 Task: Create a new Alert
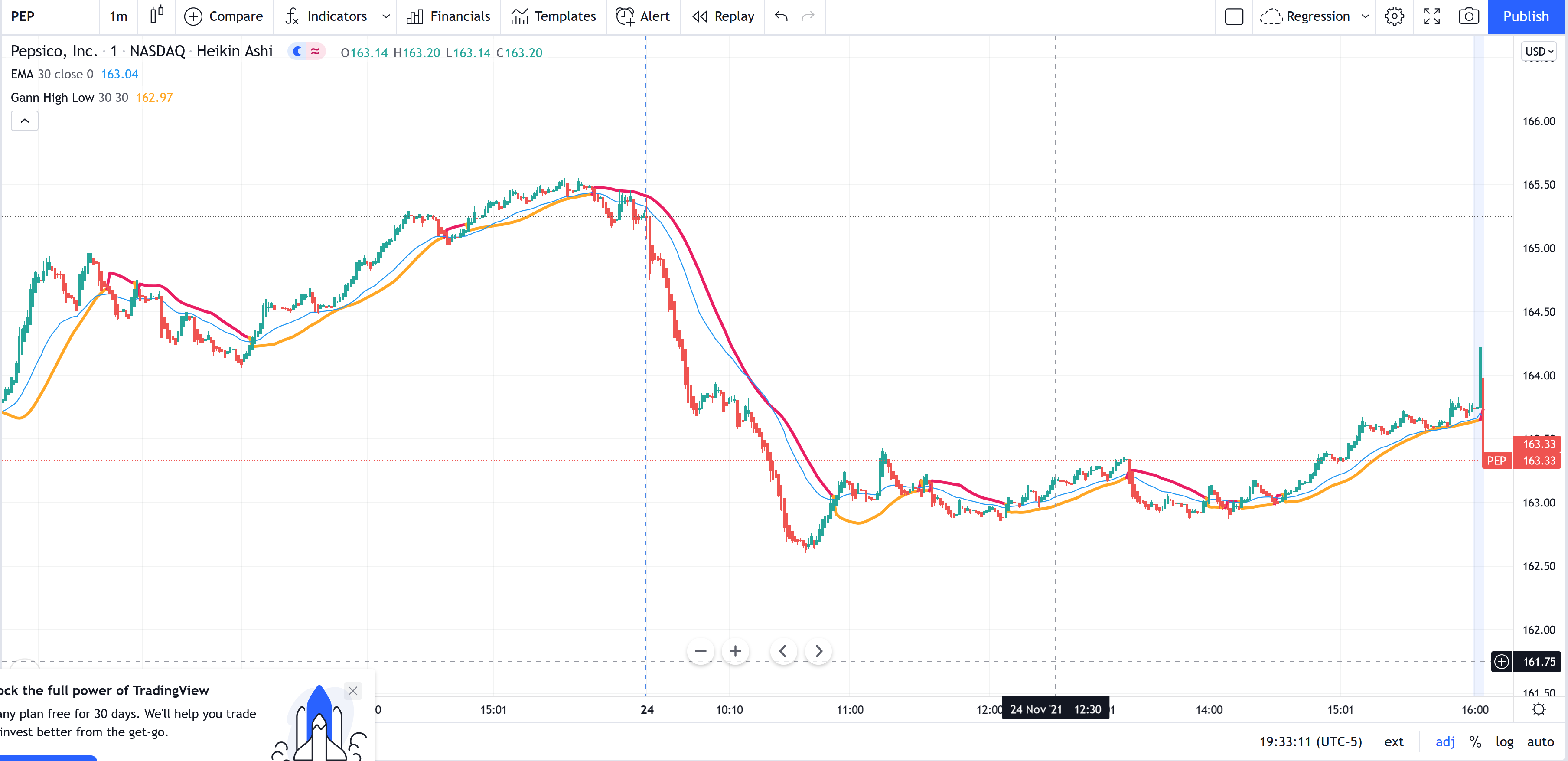(643, 16)
